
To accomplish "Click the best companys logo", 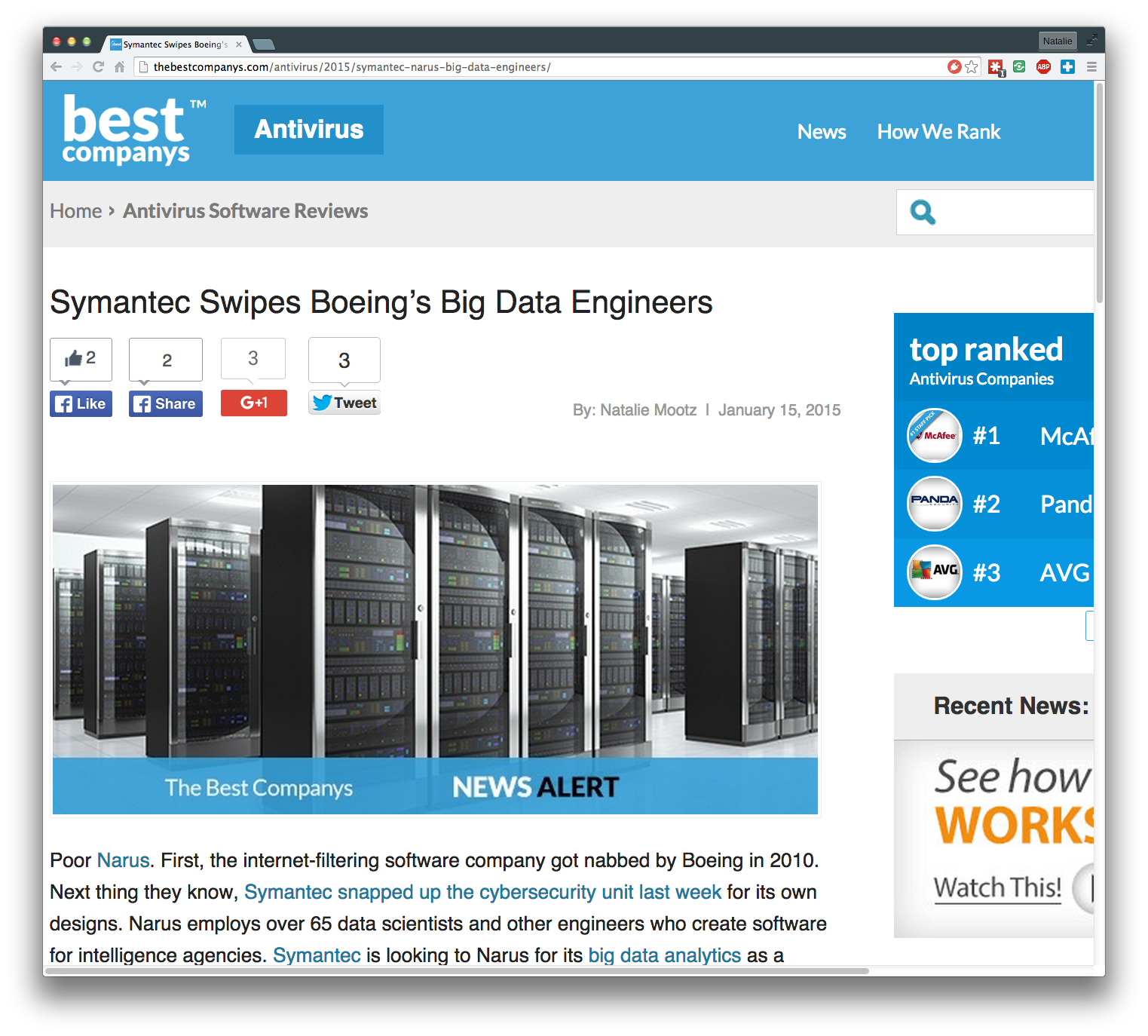I will click(134, 130).
